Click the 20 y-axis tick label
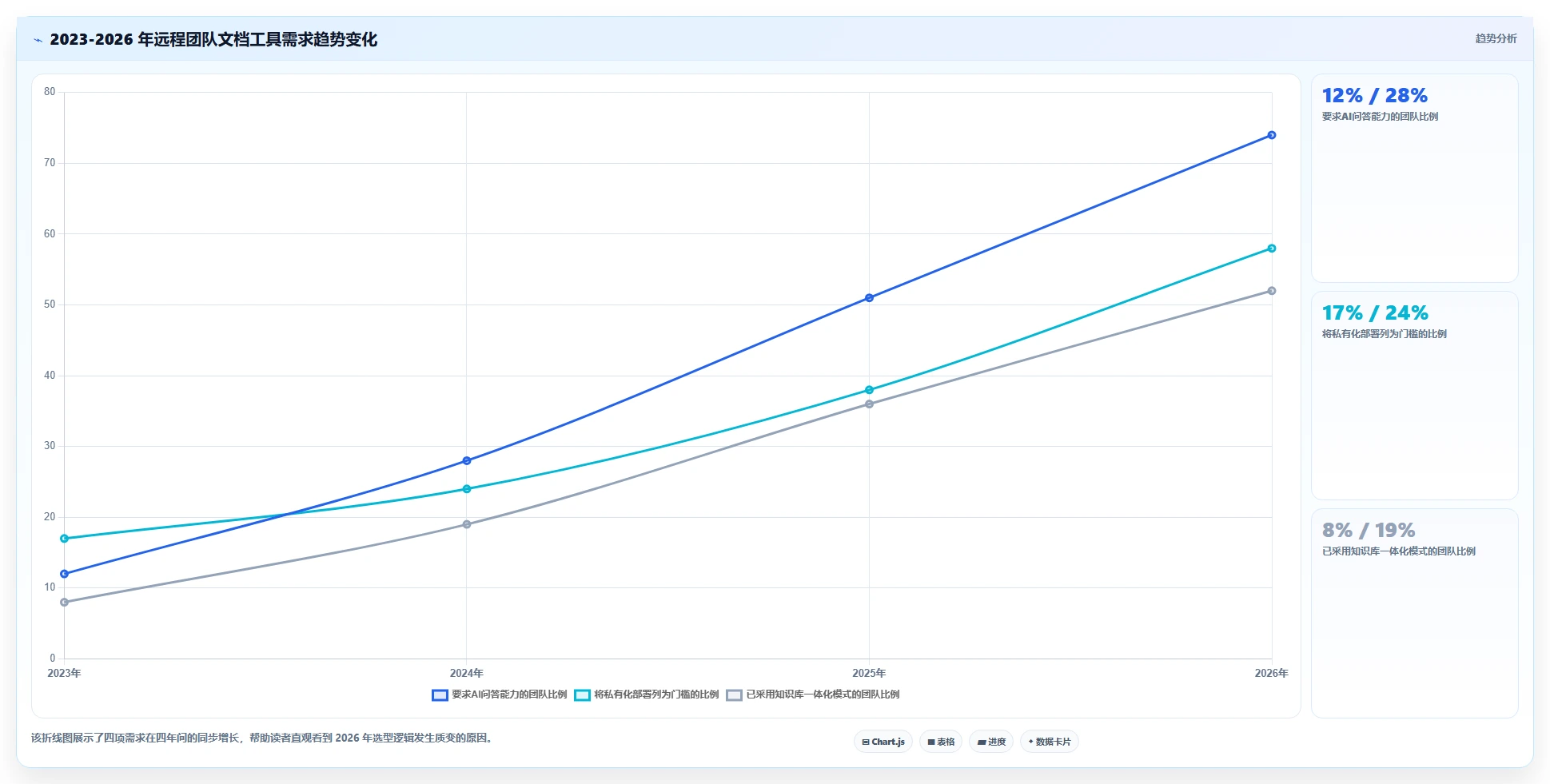1550x784 pixels. tap(50, 517)
